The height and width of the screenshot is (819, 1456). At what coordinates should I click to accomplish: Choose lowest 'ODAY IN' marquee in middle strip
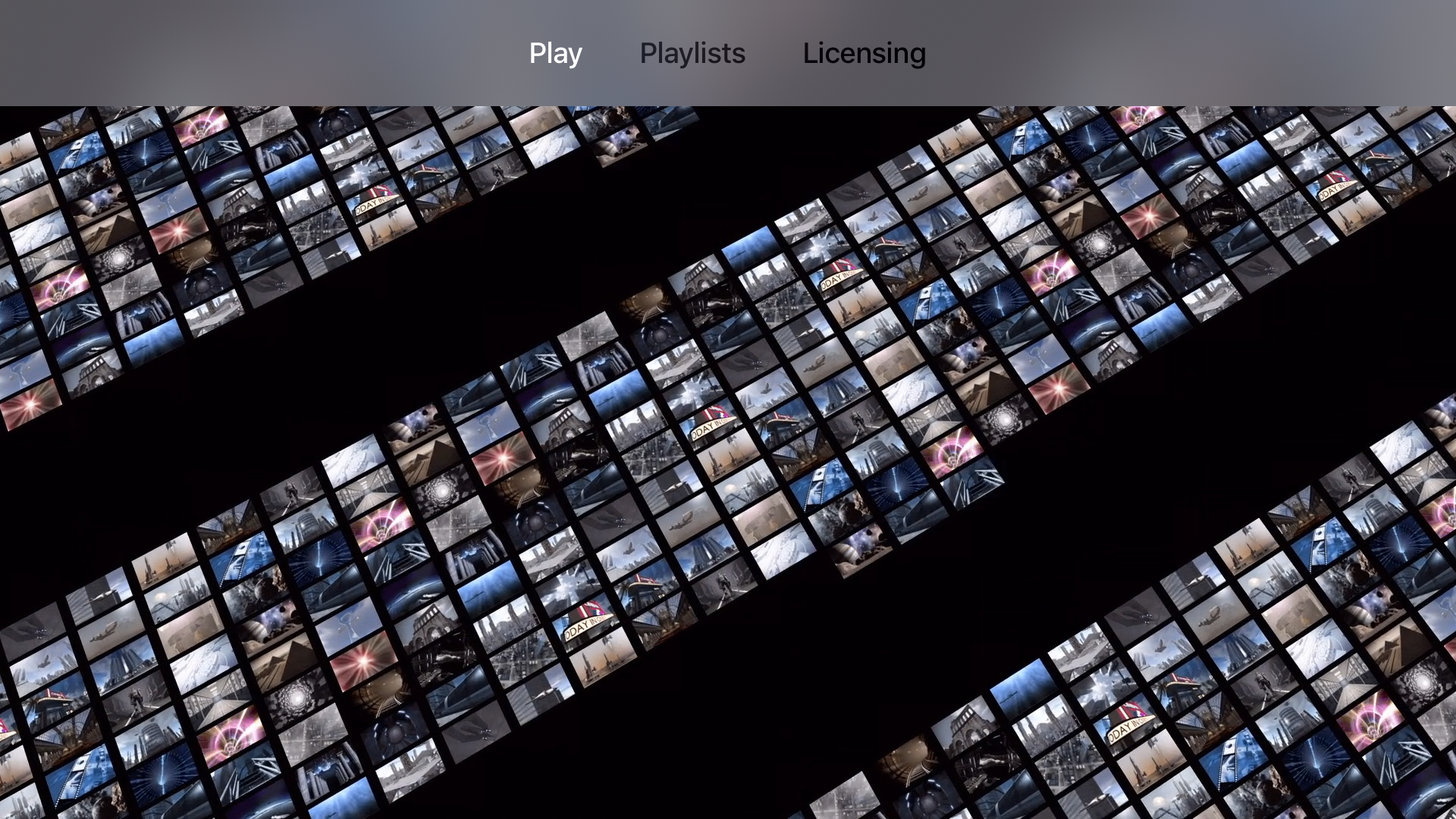pyautogui.click(x=589, y=622)
